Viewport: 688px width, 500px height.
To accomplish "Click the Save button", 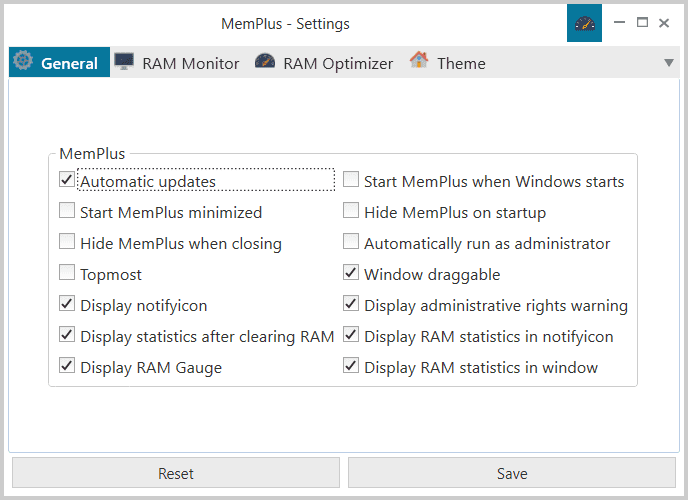I will (x=512, y=473).
